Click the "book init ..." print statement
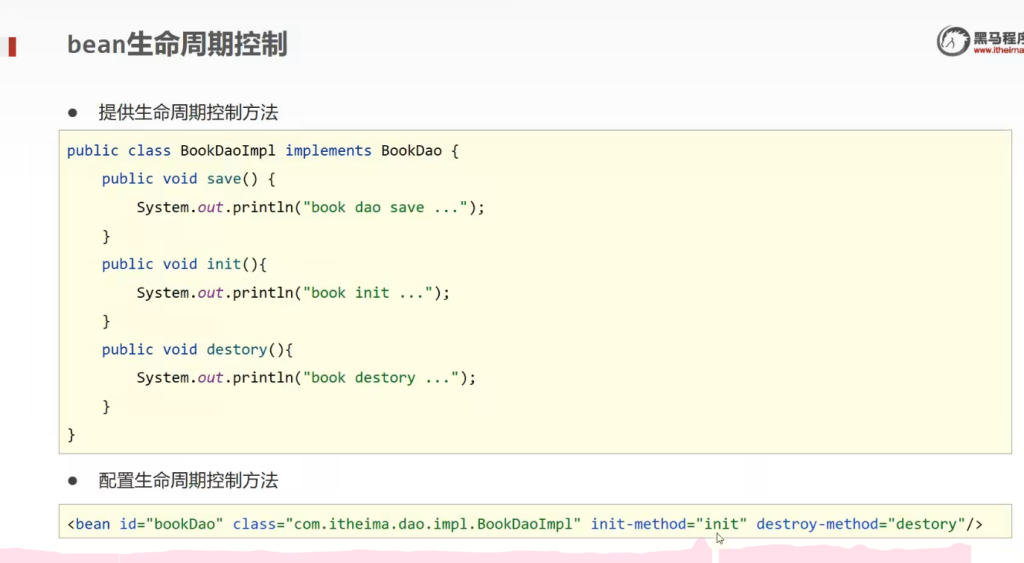 point(293,293)
